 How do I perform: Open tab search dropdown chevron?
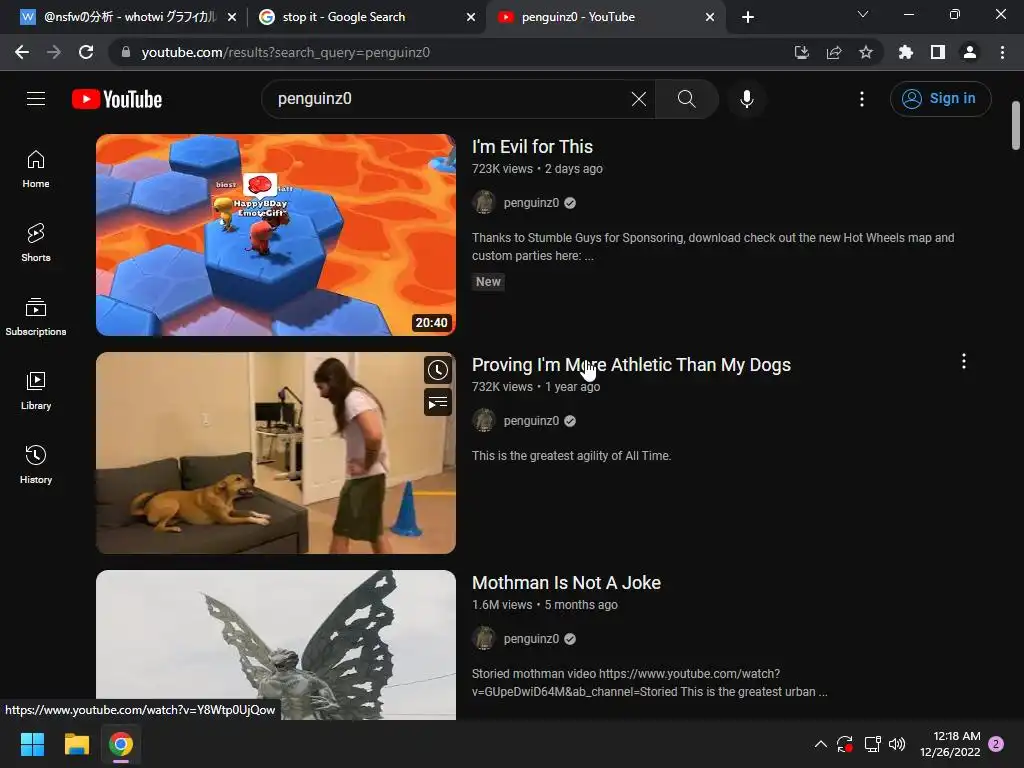pos(863,14)
